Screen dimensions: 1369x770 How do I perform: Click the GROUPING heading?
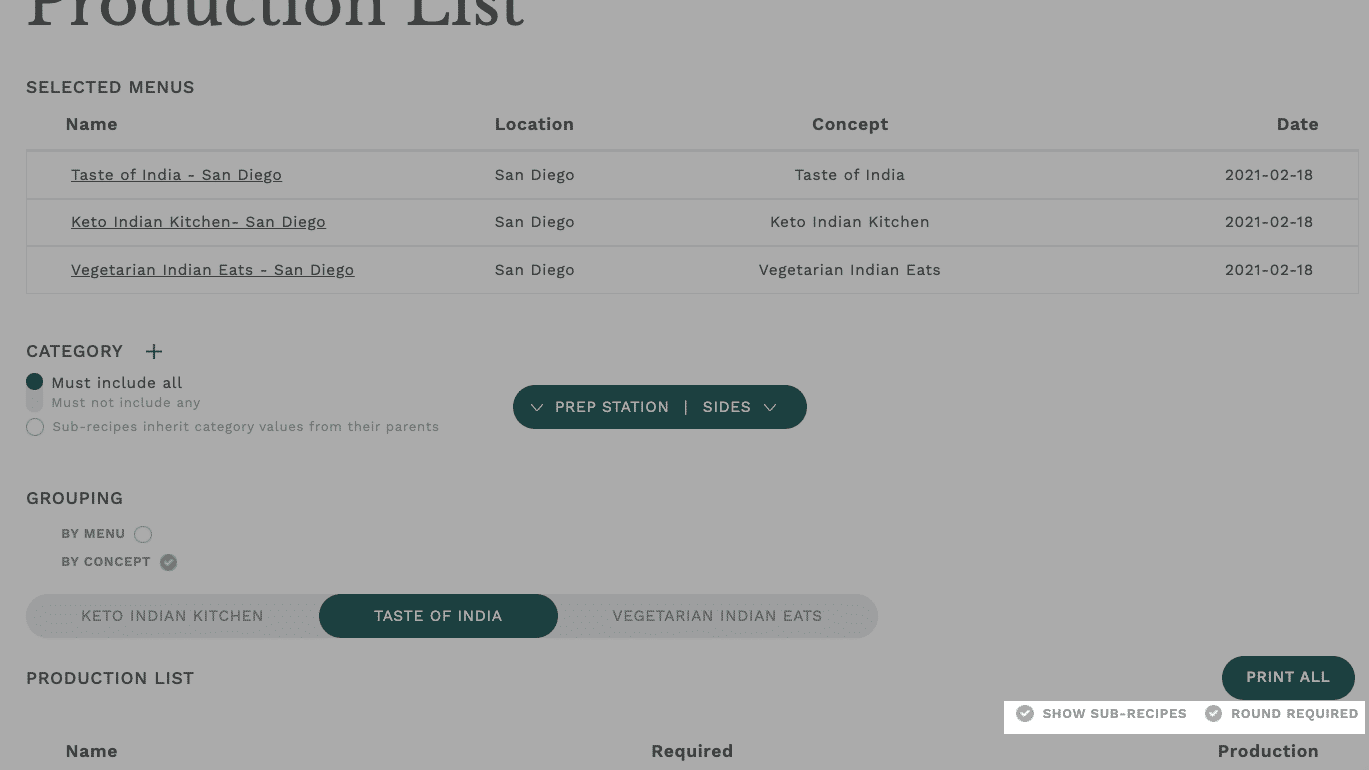point(74,498)
